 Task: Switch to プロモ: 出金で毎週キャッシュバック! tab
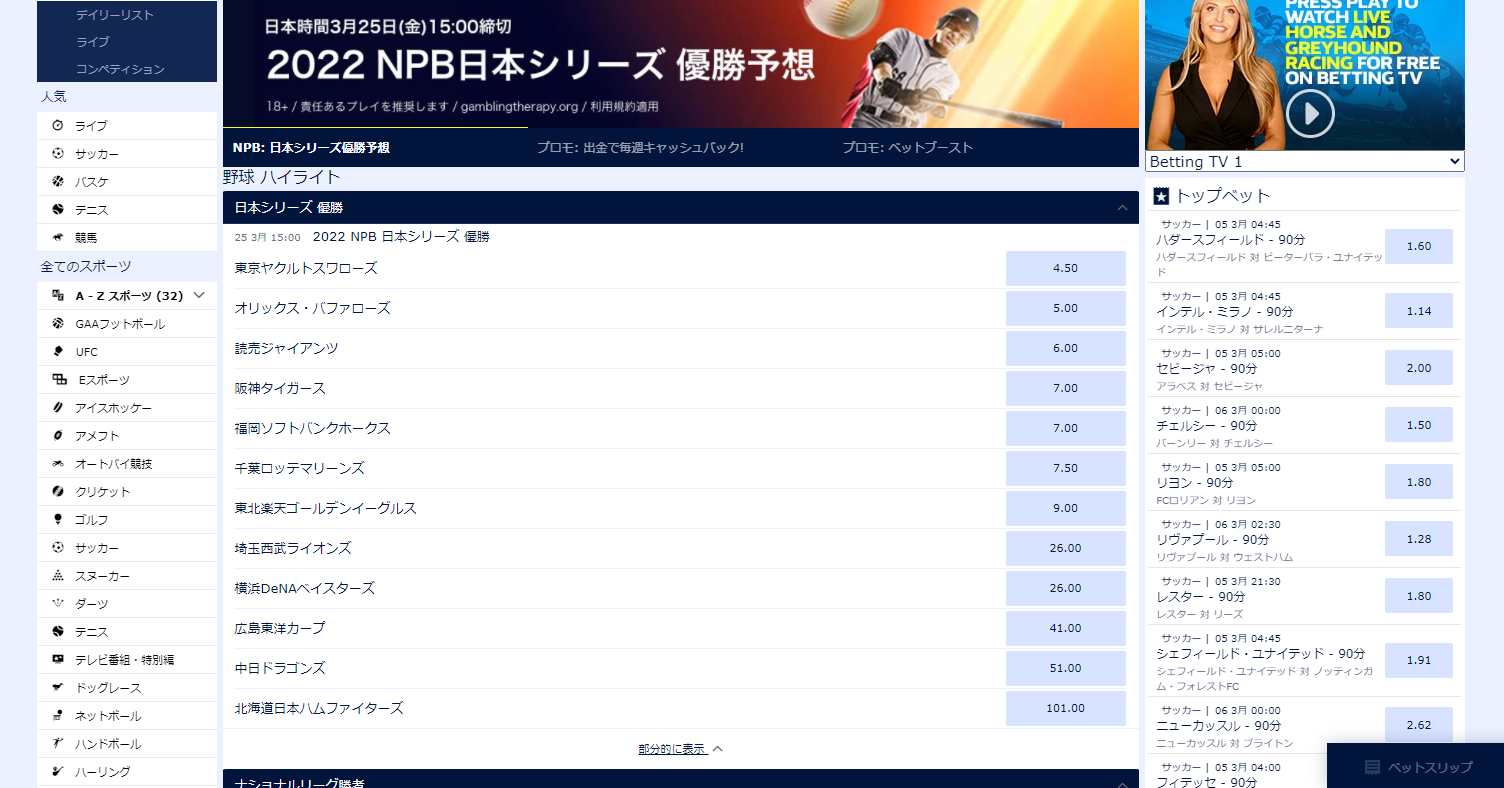[x=640, y=148]
